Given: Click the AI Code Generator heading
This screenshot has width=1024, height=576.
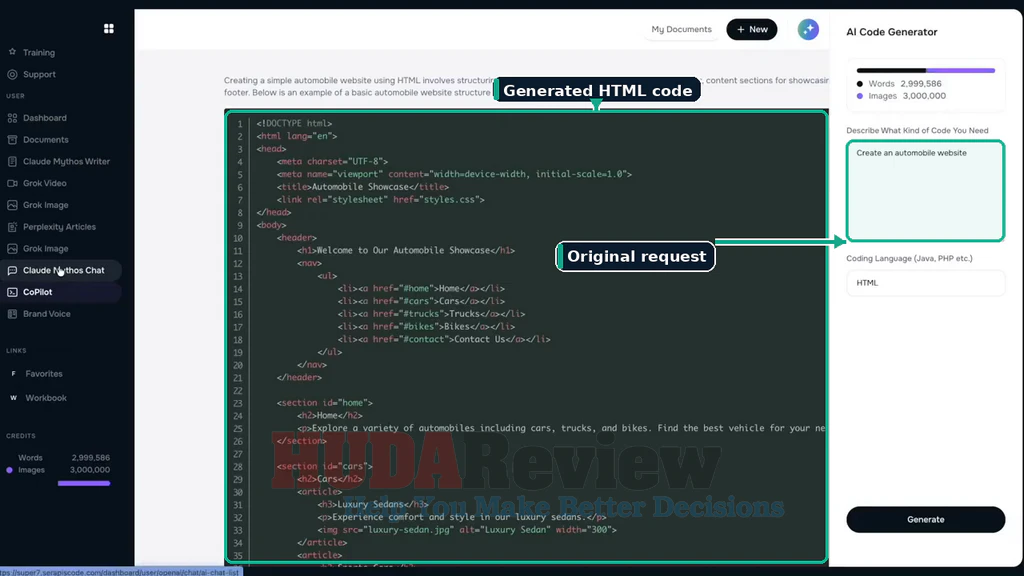Looking at the screenshot, I should pyautogui.click(x=891, y=32).
